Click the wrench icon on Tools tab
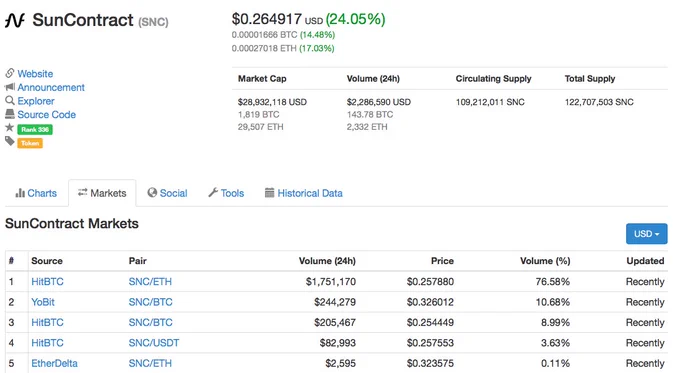 [213, 193]
